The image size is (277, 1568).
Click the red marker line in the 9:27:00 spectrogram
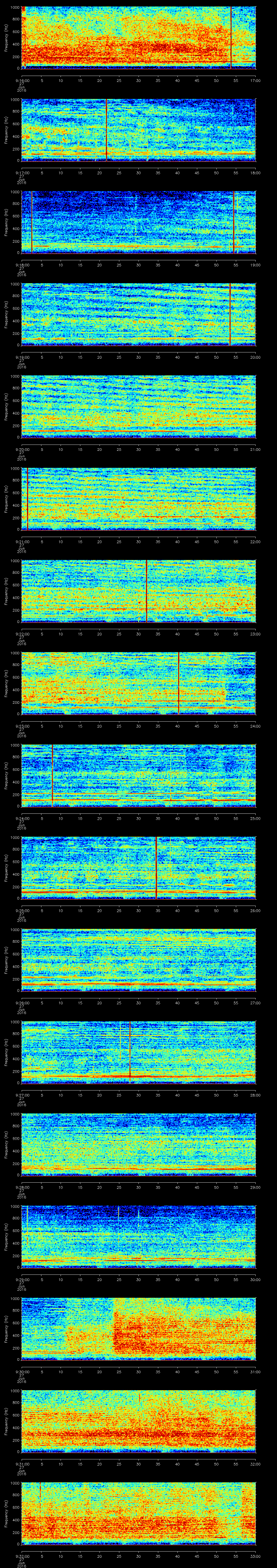point(130,1052)
